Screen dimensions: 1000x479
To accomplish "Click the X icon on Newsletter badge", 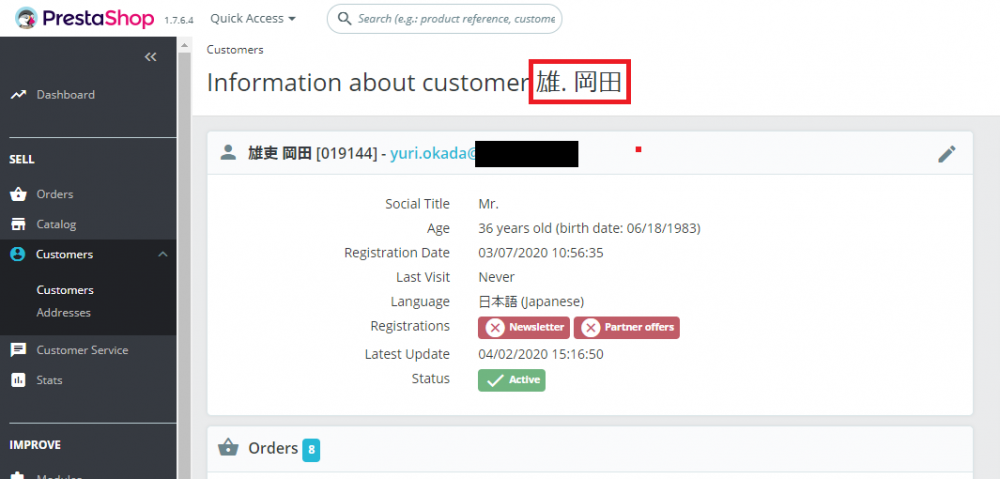I will 495,328.
